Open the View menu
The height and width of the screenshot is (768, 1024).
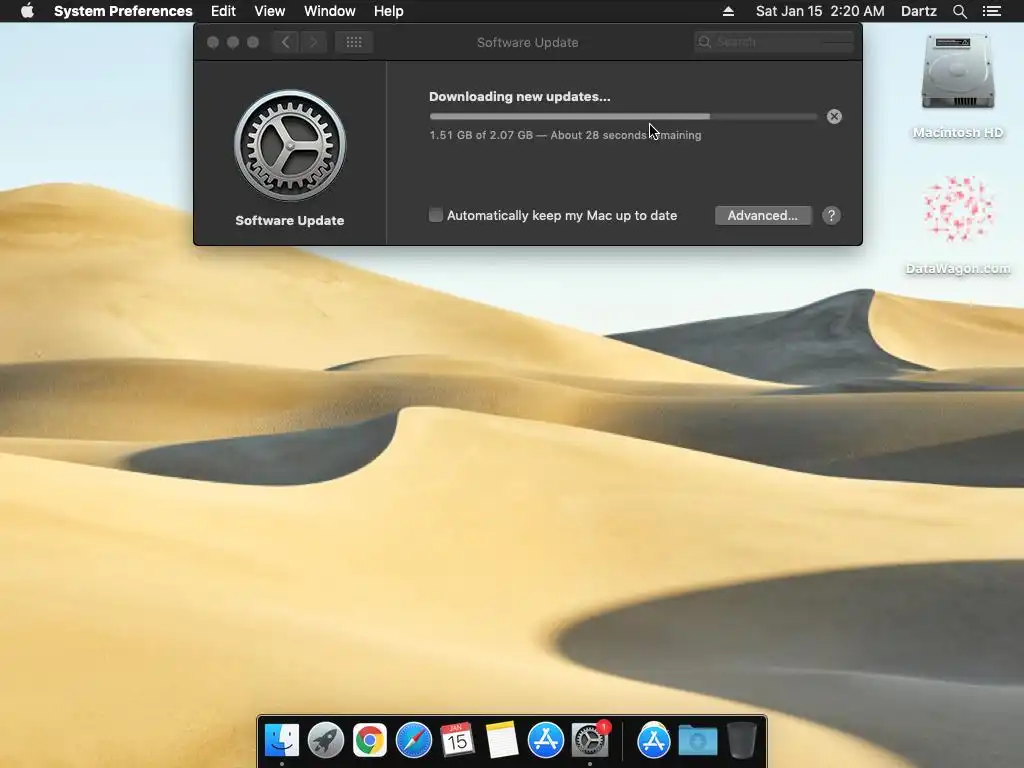pos(270,11)
